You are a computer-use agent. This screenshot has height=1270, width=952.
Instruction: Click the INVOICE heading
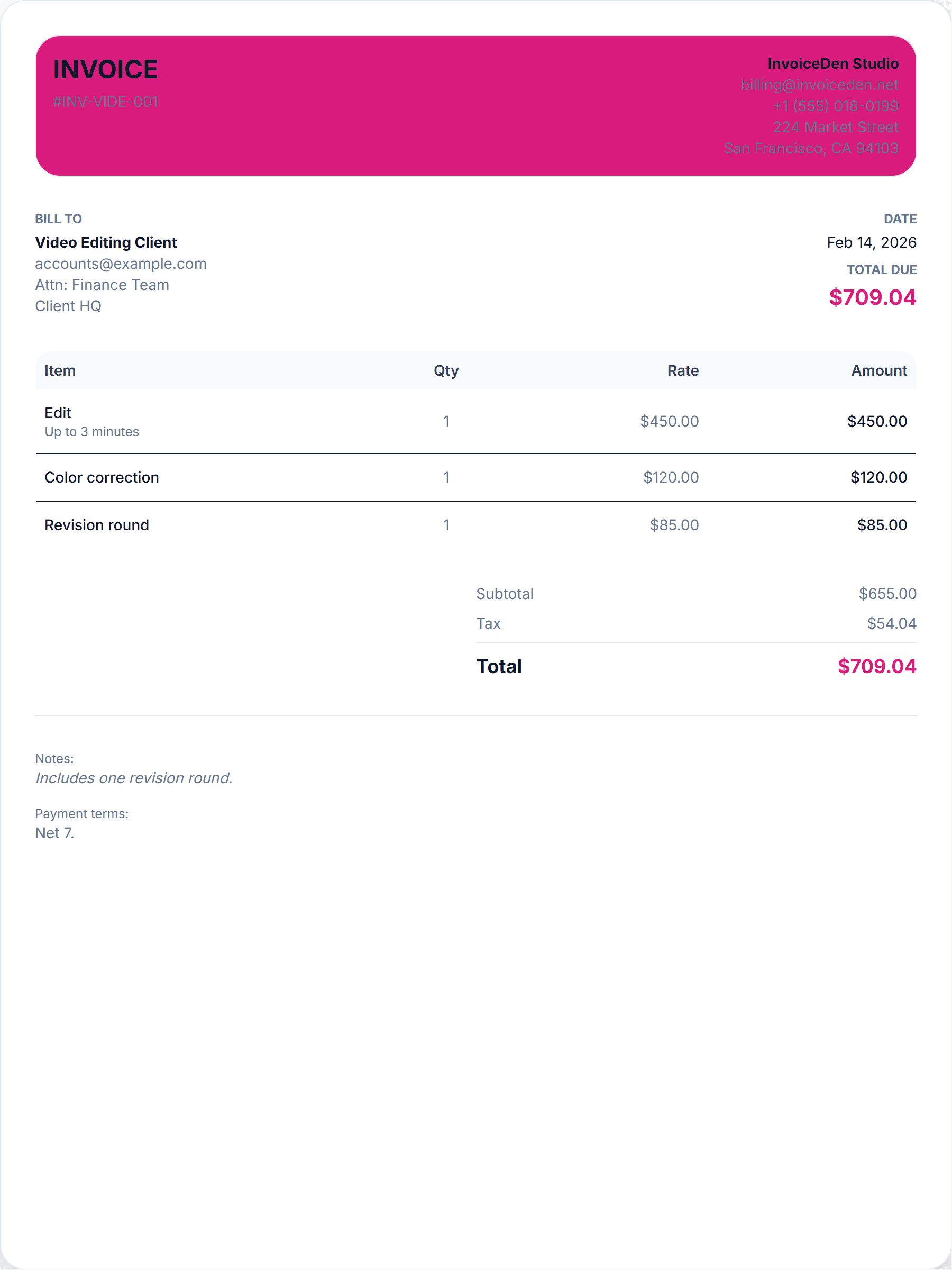click(x=105, y=69)
